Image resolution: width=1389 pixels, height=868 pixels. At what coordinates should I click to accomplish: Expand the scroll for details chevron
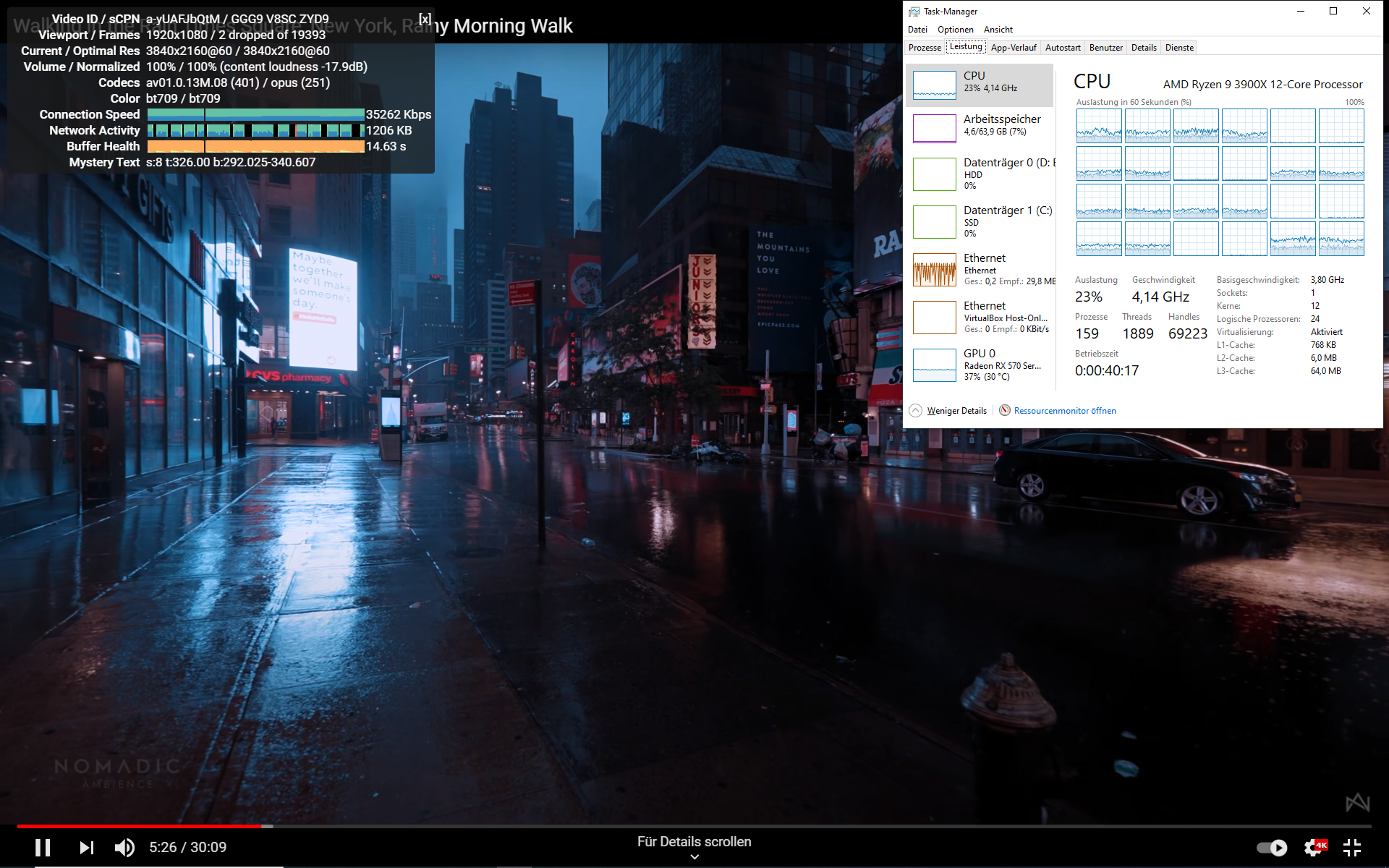[694, 857]
